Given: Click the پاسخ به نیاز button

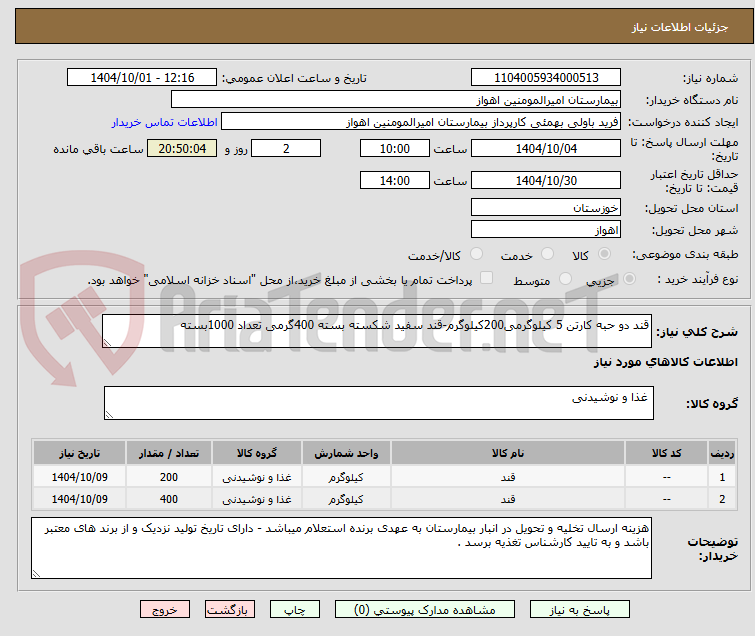Looking at the screenshot, I should click(580, 610).
